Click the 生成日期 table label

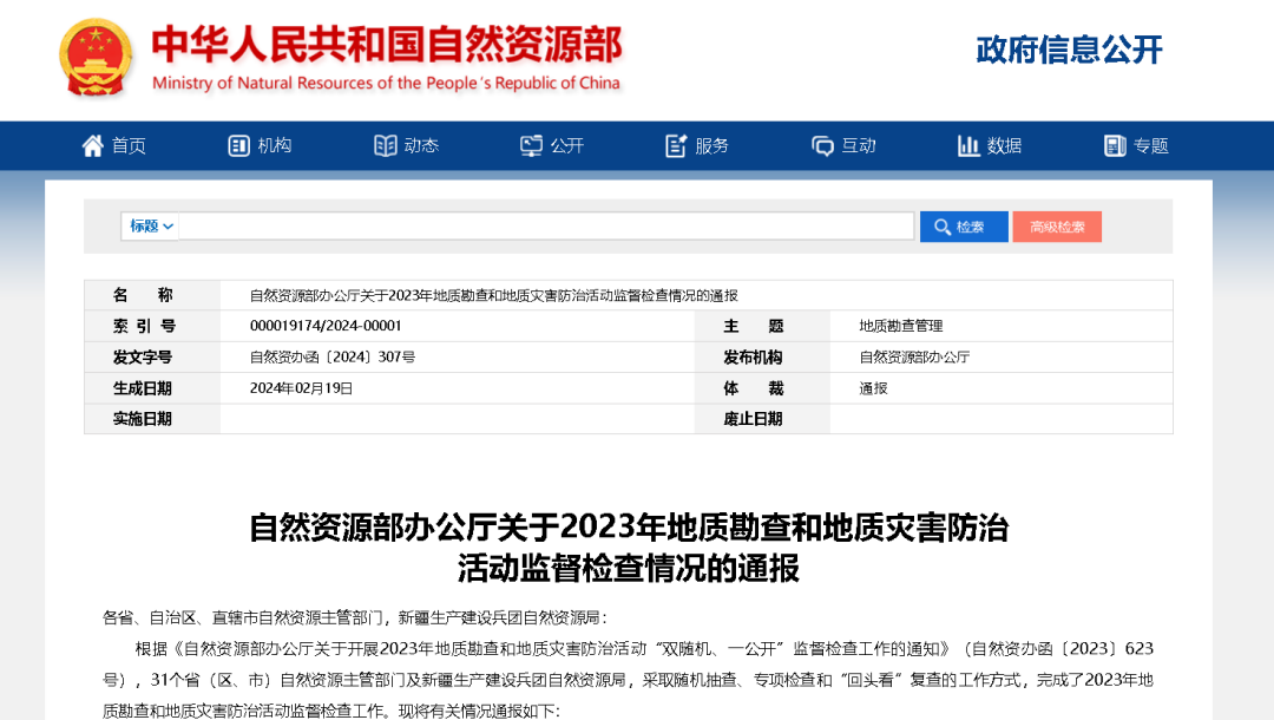[142, 388]
